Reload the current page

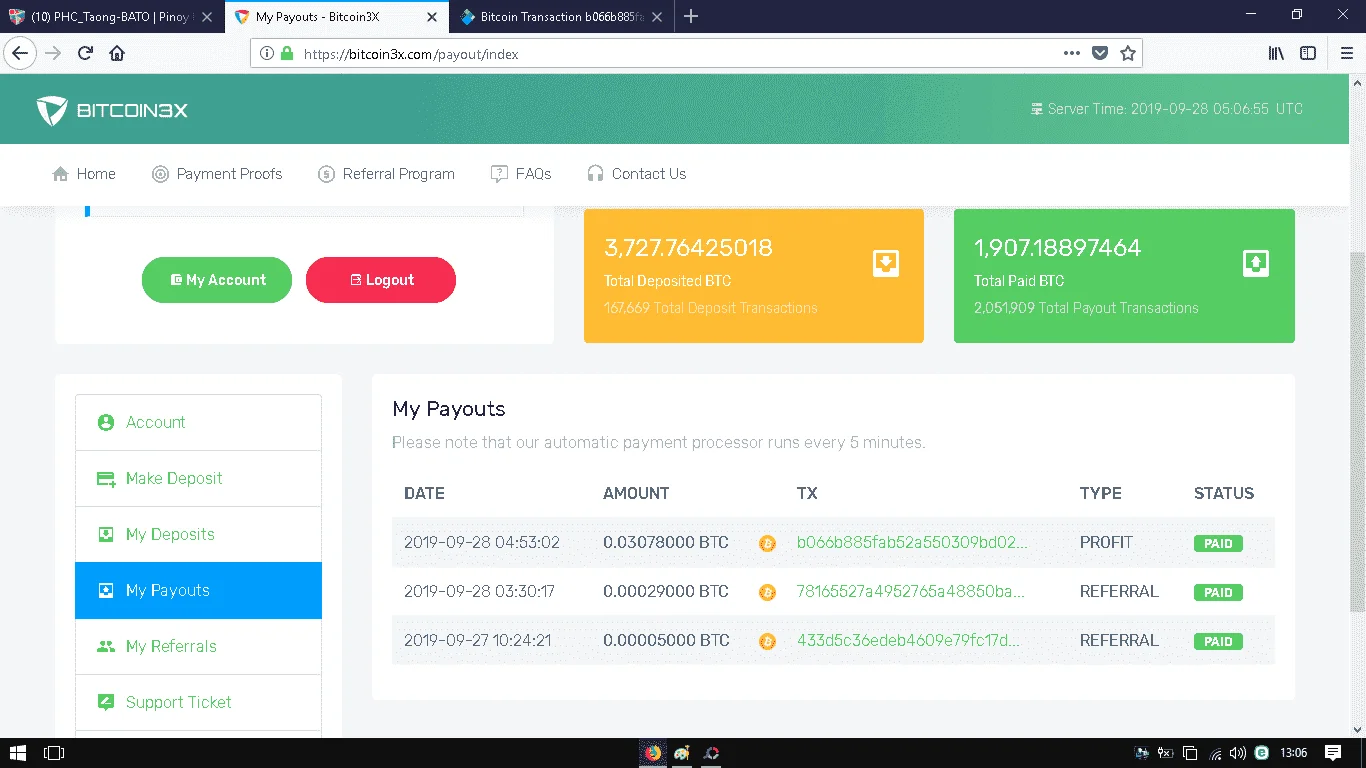click(x=86, y=54)
